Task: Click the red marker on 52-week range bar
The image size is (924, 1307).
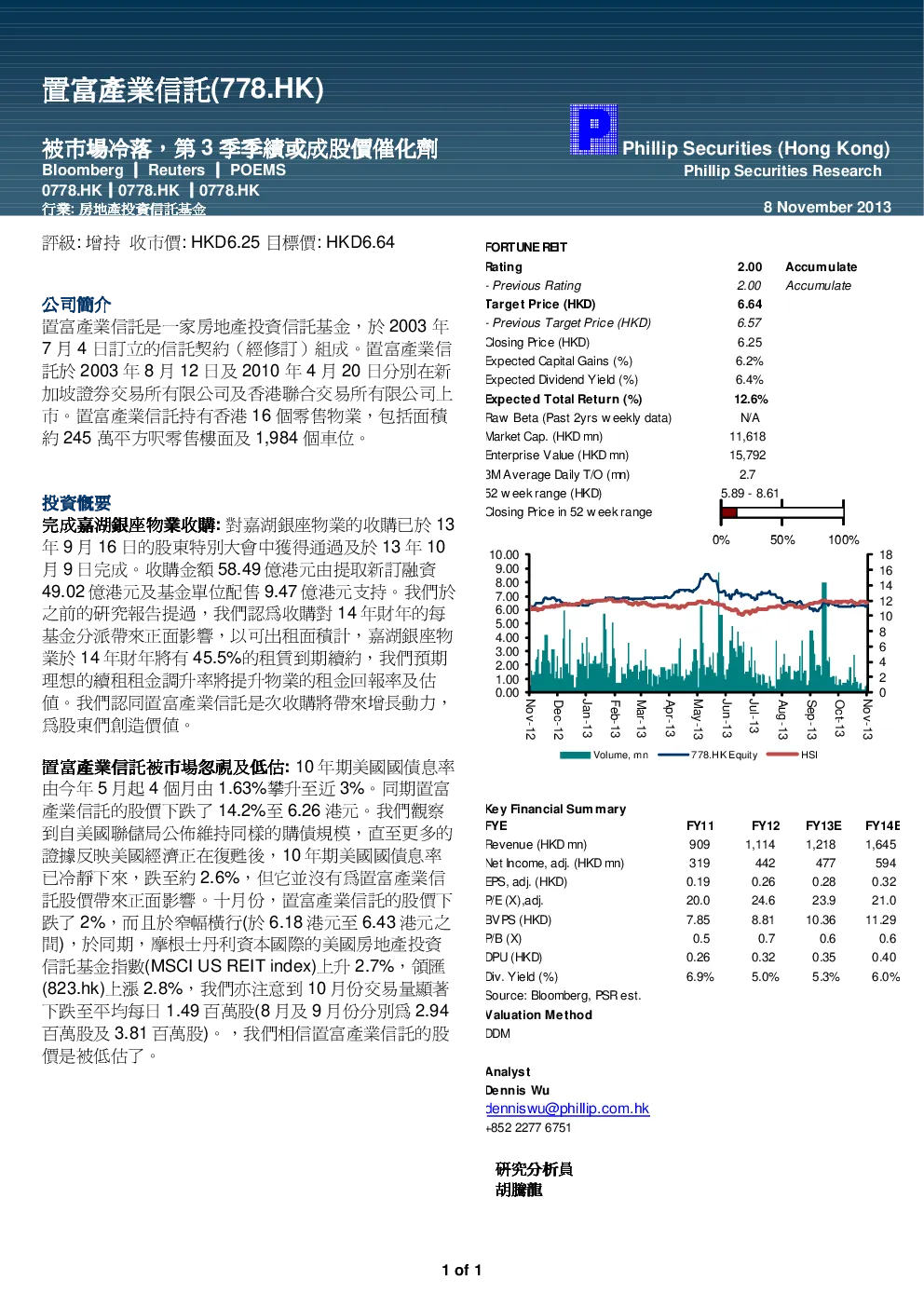Action: coord(729,512)
